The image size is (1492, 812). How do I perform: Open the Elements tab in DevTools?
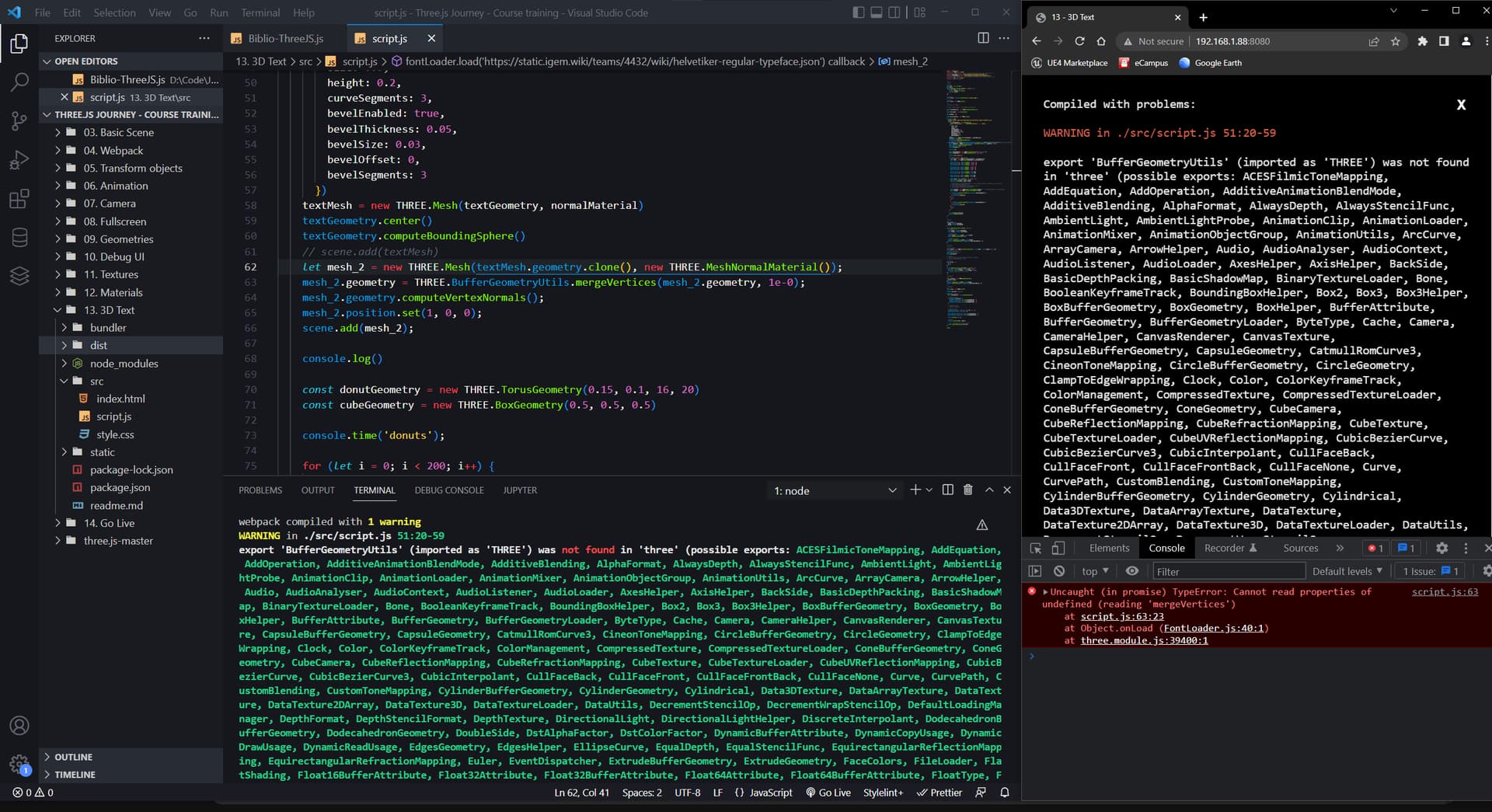pyautogui.click(x=1109, y=548)
